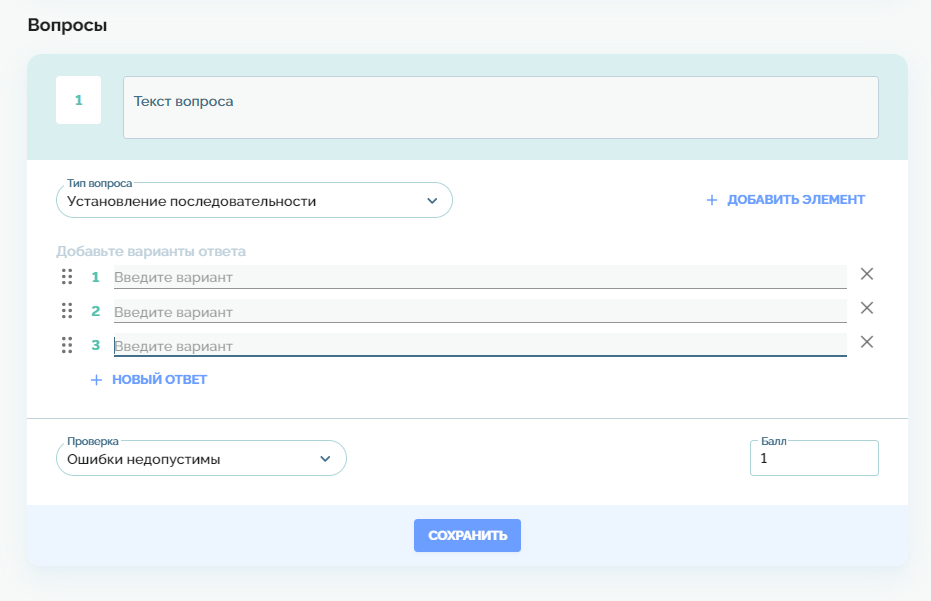This screenshot has height=601, width=931.
Task: Open the Тип вопроса dropdown
Action: click(x=254, y=201)
